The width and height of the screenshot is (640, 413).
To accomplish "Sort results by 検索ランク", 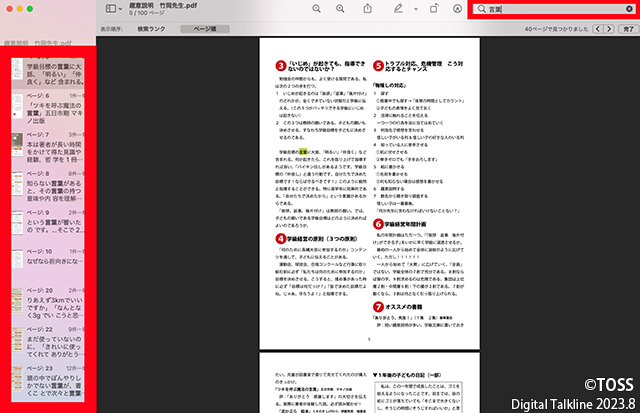I will click(x=152, y=30).
